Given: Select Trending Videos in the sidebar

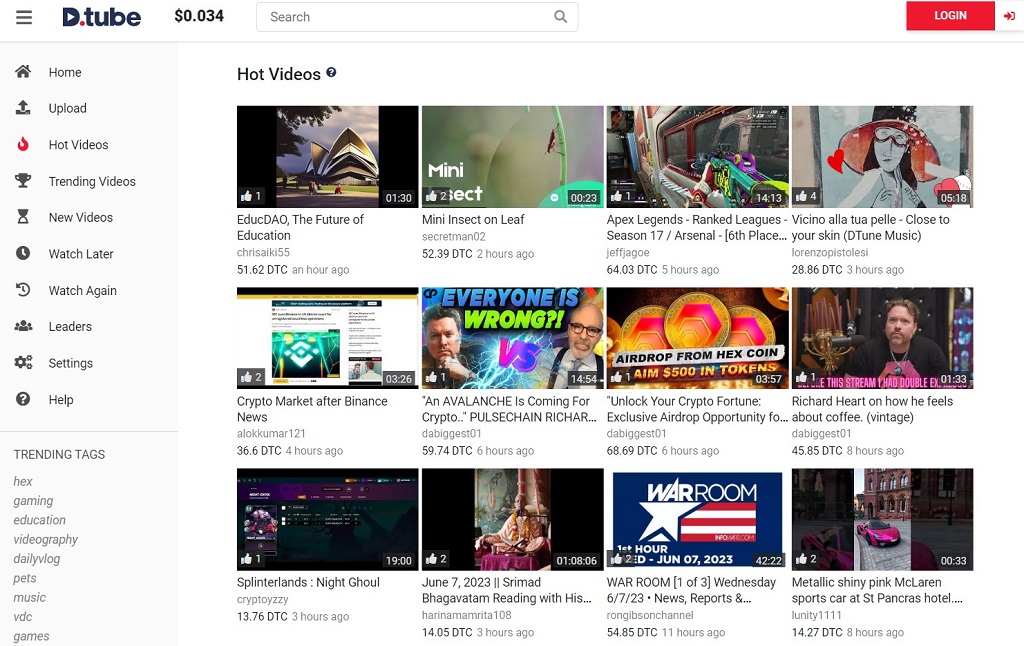Looking at the screenshot, I should 92,181.
